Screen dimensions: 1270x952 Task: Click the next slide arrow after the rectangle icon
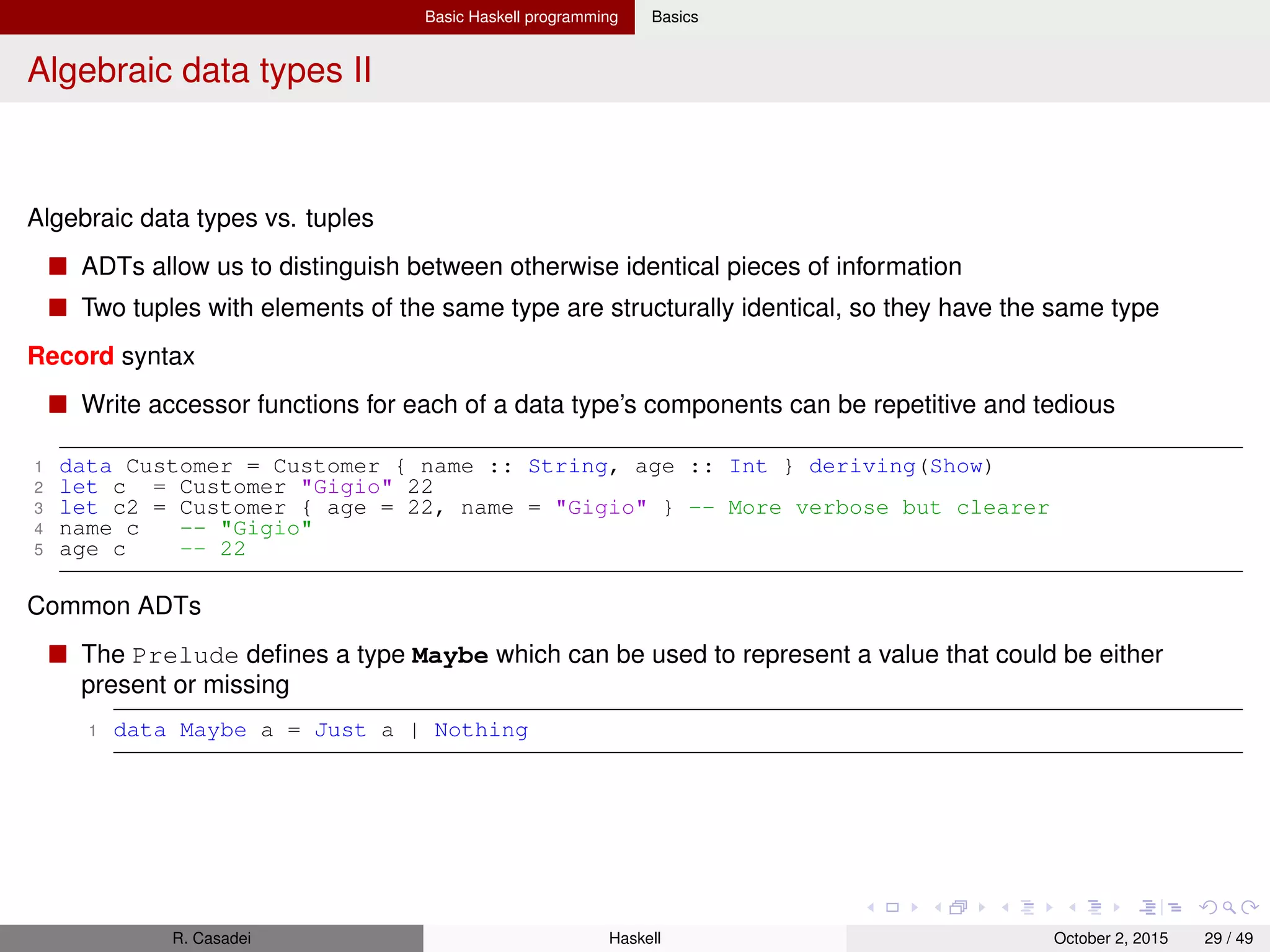pos(915,907)
